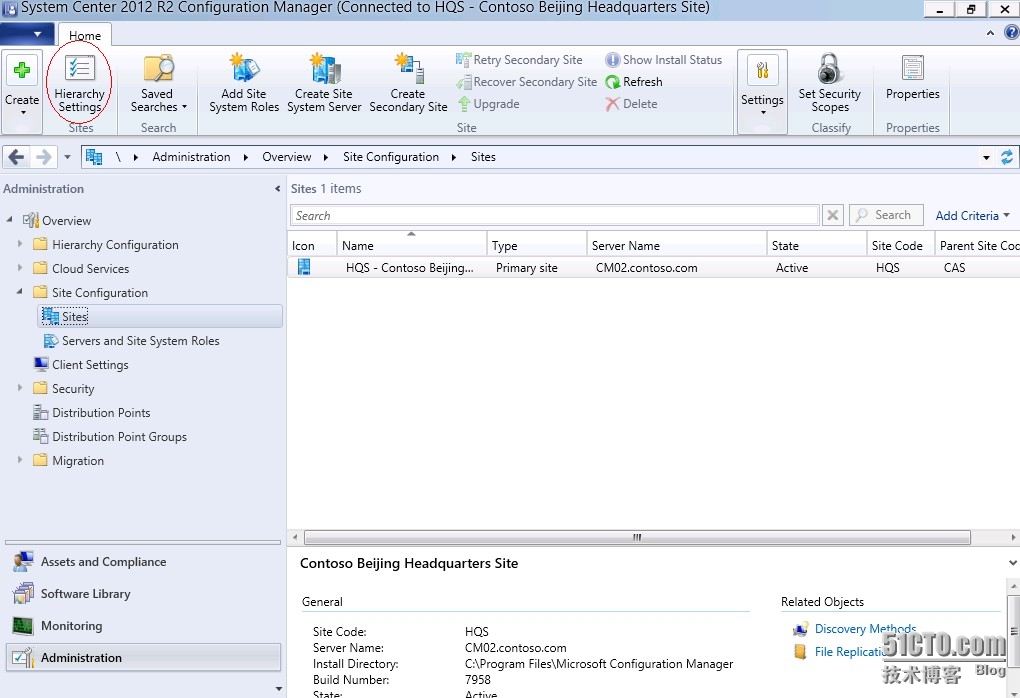Image resolution: width=1020 pixels, height=698 pixels.
Task: Open Properties from the ribbon
Action: click(912, 78)
